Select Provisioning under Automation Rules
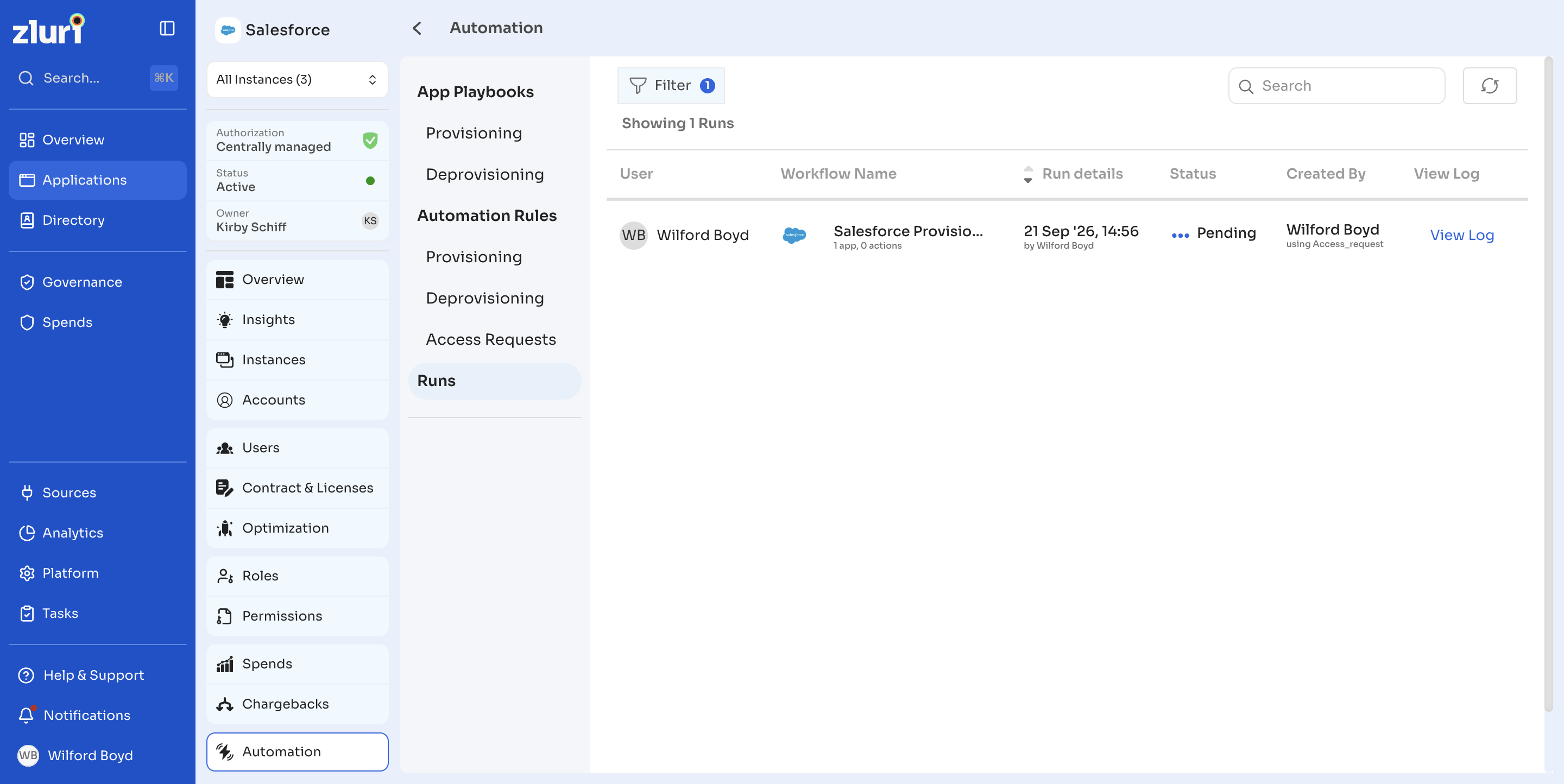The image size is (1564, 784). 474,257
